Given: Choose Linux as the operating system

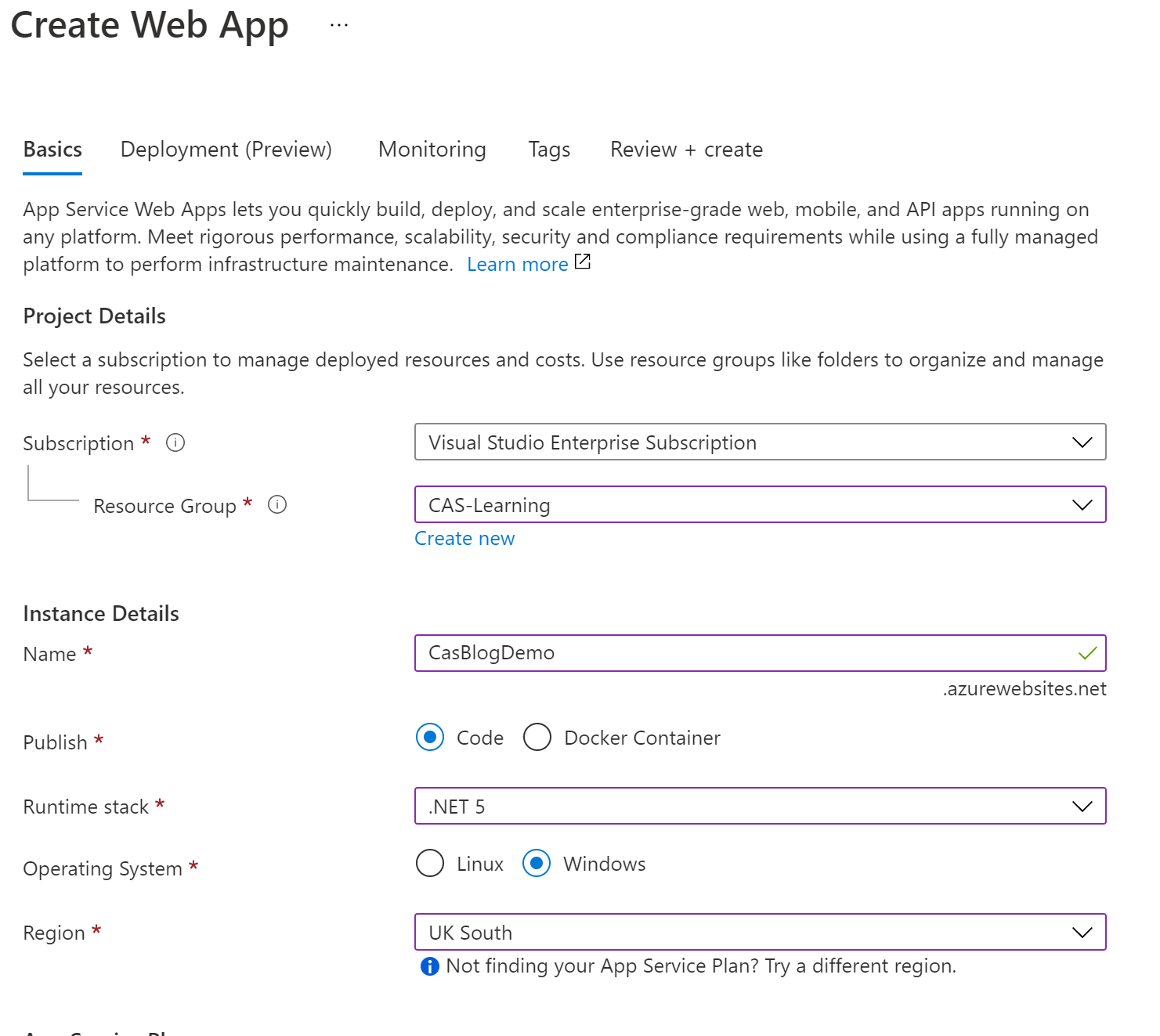Looking at the screenshot, I should click(x=430, y=864).
